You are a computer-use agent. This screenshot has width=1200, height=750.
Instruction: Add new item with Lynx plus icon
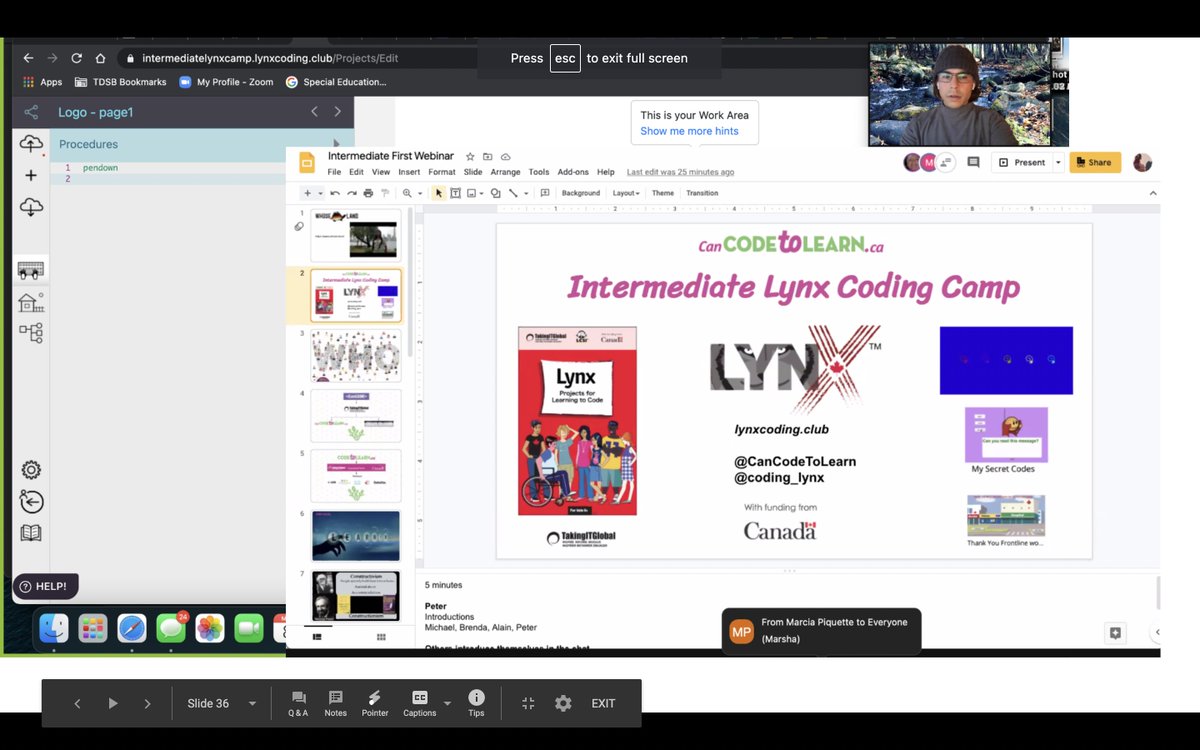click(x=31, y=175)
